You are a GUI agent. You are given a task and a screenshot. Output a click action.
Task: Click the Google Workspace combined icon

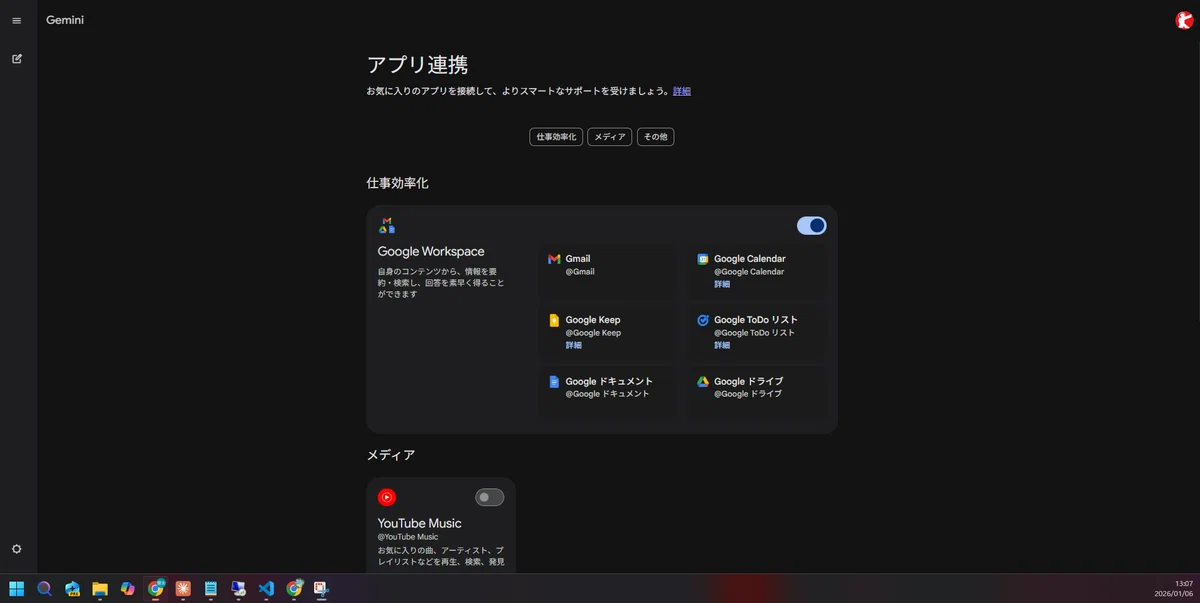coord(386,226)
